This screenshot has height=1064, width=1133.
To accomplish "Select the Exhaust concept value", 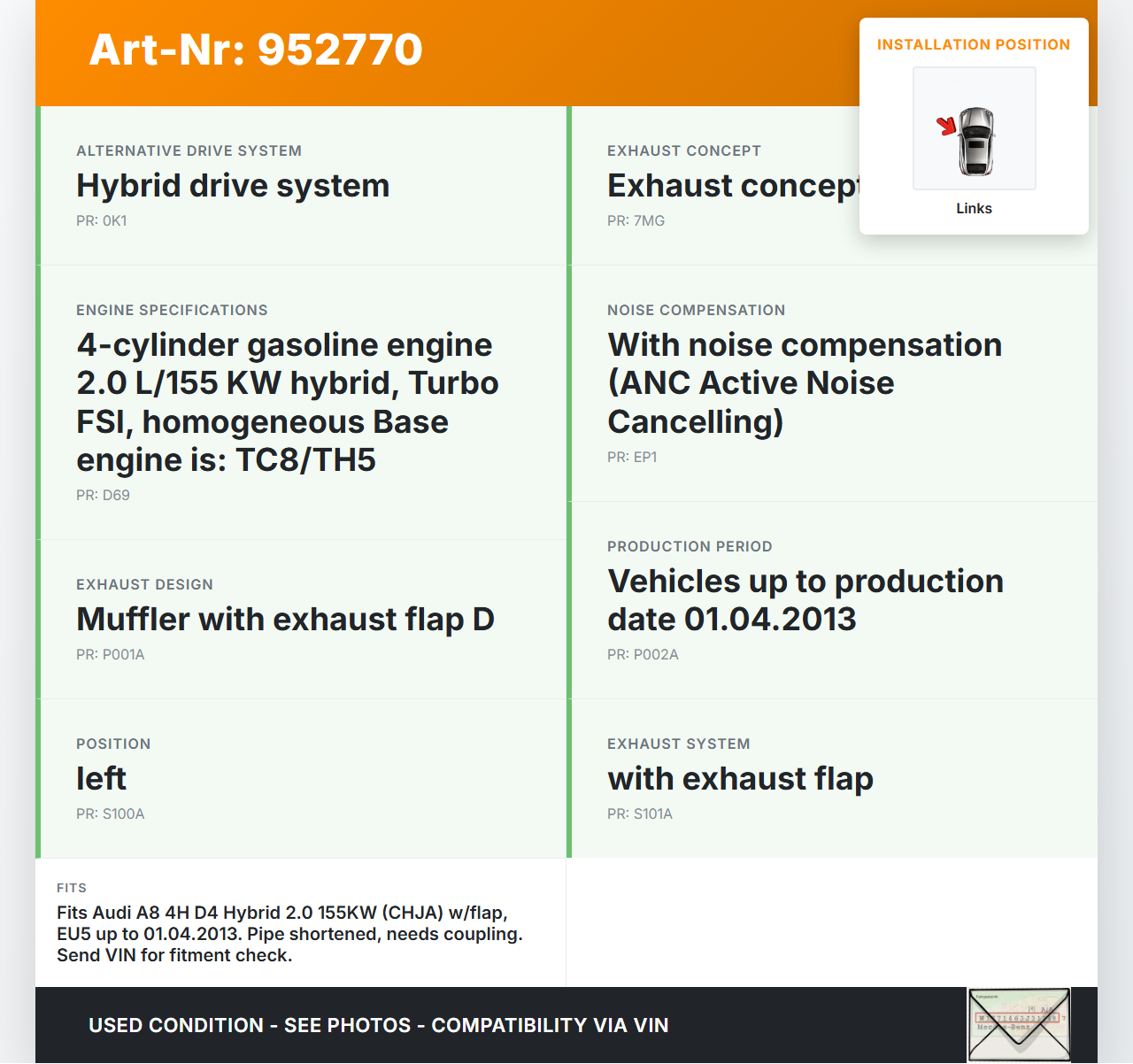I will point(734,186).
